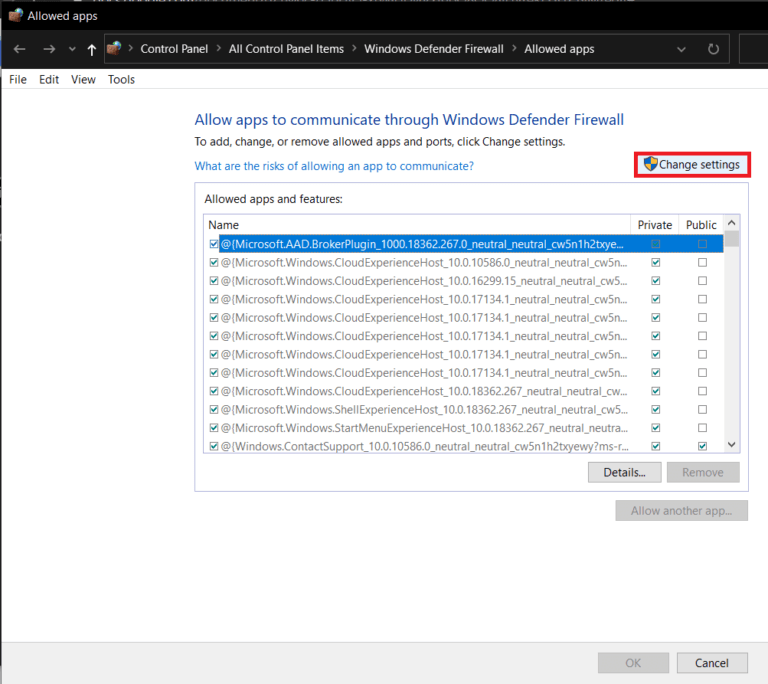
Task: Click the Allowed apps title bar icon
Action: [16, 15]
